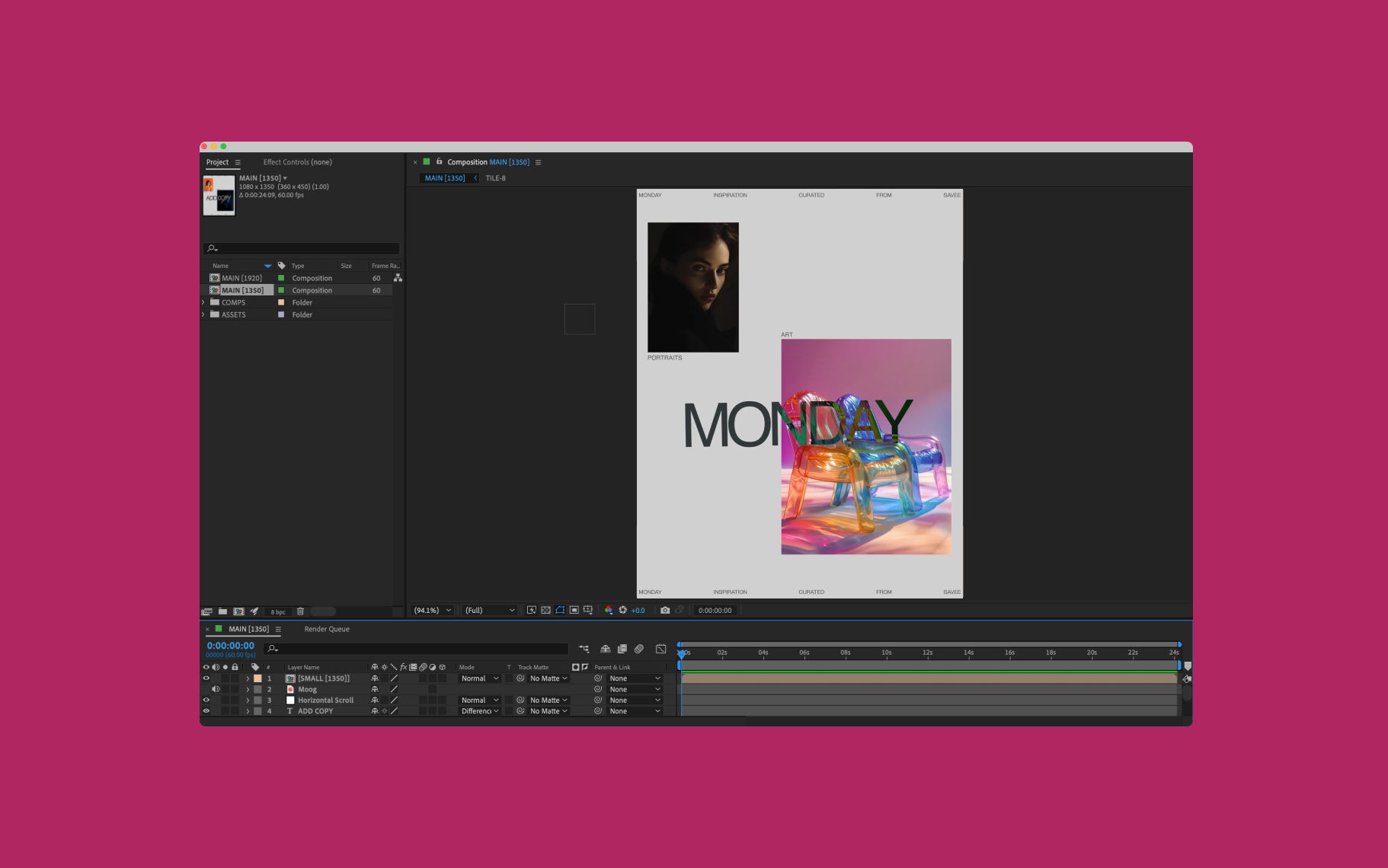This screenshot has height=868, width=1388.
Task: Click the 8 bpc color depth button
Action: tap(278, 612)
